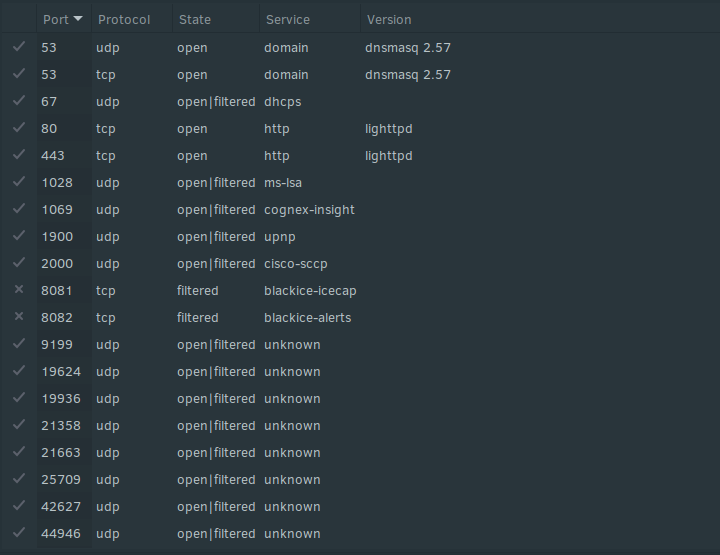Sort the table by Protocol column
Screen dimensions: 720x555
tap(124, 20)
